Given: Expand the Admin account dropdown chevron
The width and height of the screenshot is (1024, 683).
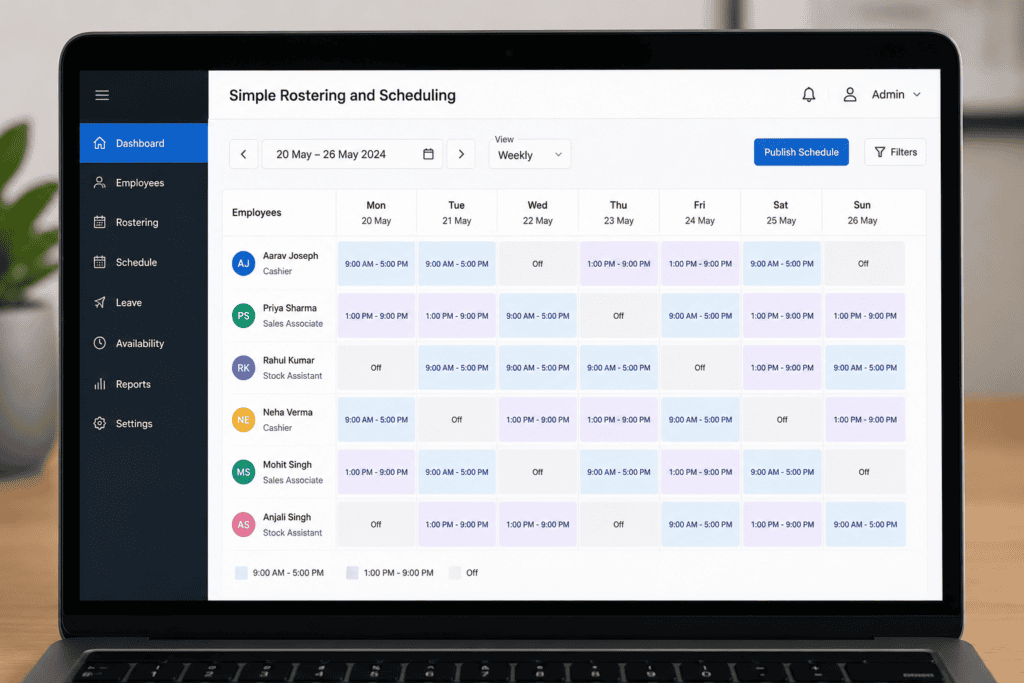Looking at the screenshot, I should (917, 95).
